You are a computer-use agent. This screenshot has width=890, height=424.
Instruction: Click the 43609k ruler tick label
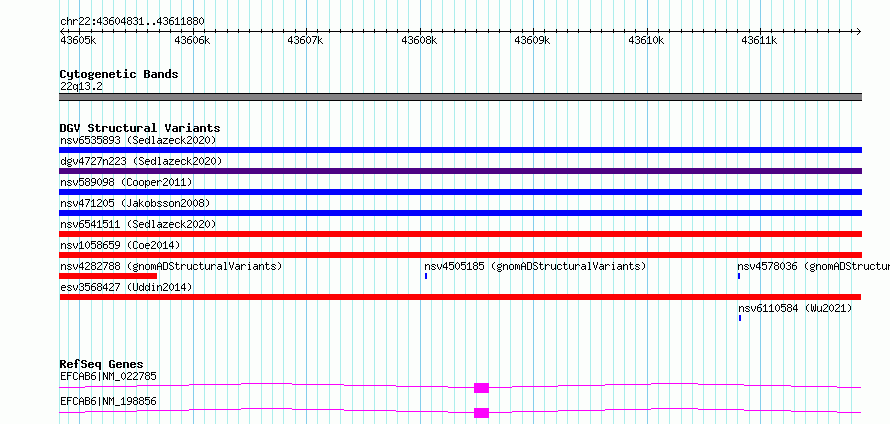pos(532,41)
